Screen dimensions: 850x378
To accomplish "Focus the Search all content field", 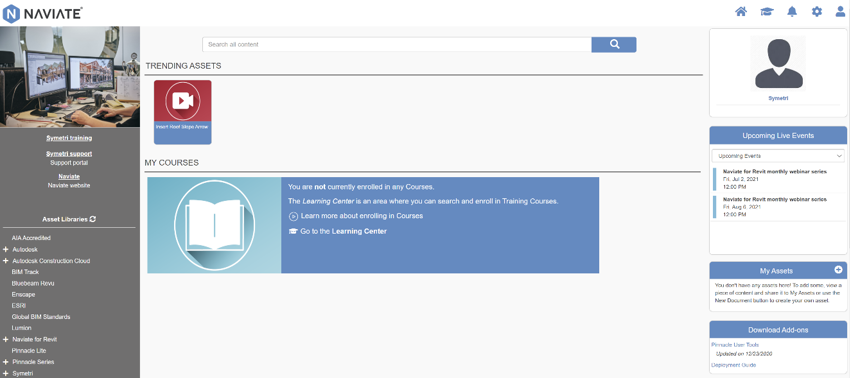I will [x=397, y=44].
